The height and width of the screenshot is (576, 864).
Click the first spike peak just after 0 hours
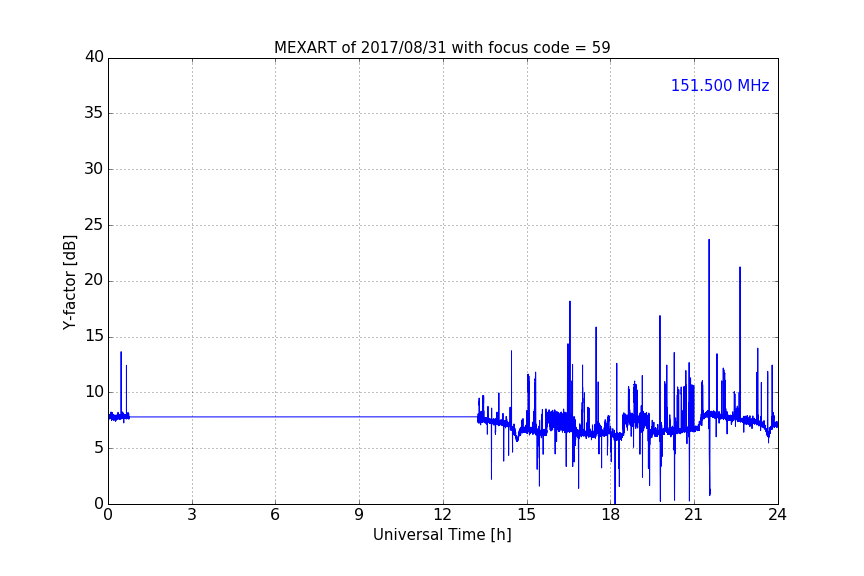tap(121, 353)
